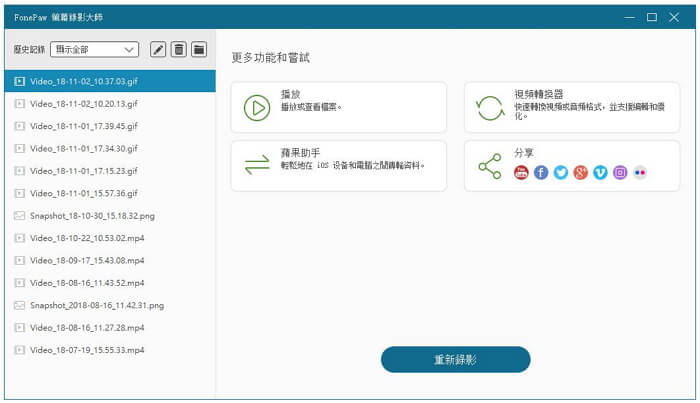The width and height of the screenshot is (700, 403).
Task: Select Video_18-08-16_11.27.28.mp4
Action: pos(110,328)
